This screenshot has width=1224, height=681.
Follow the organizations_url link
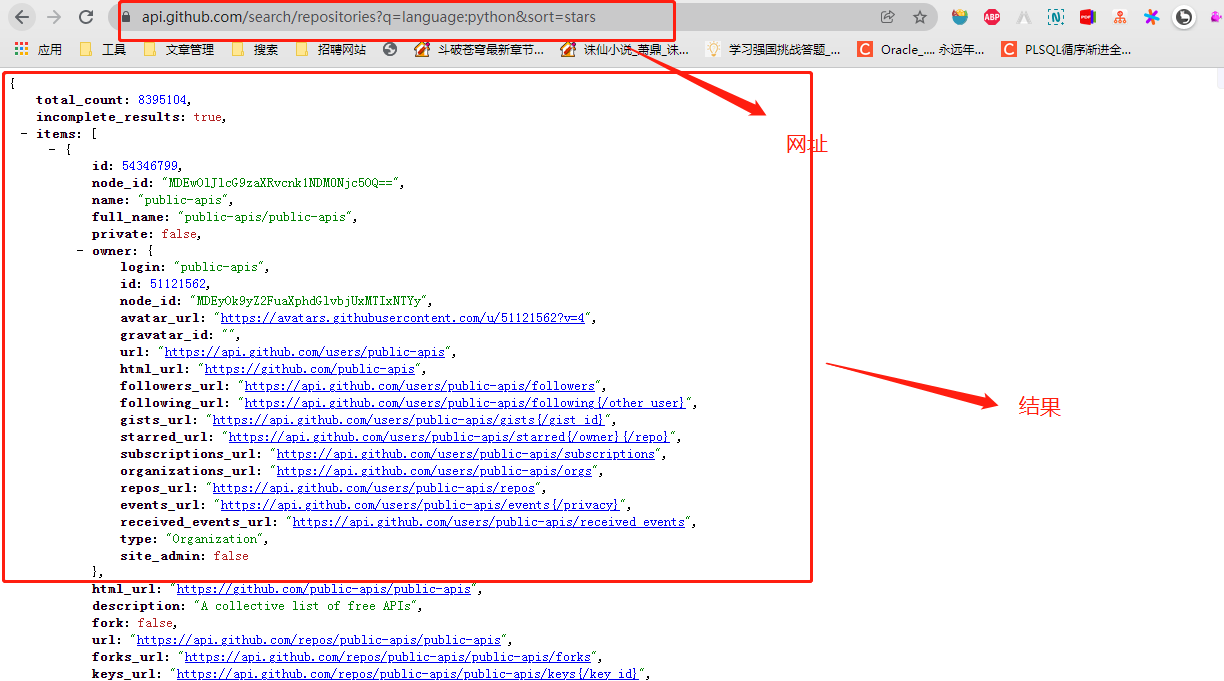click(x=435, y=471)
